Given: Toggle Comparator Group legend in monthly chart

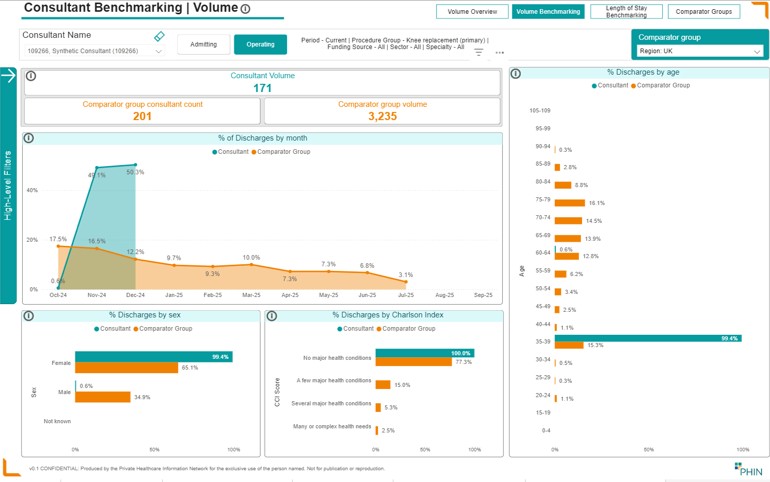Looking at the screenshot, I should 281,152.
